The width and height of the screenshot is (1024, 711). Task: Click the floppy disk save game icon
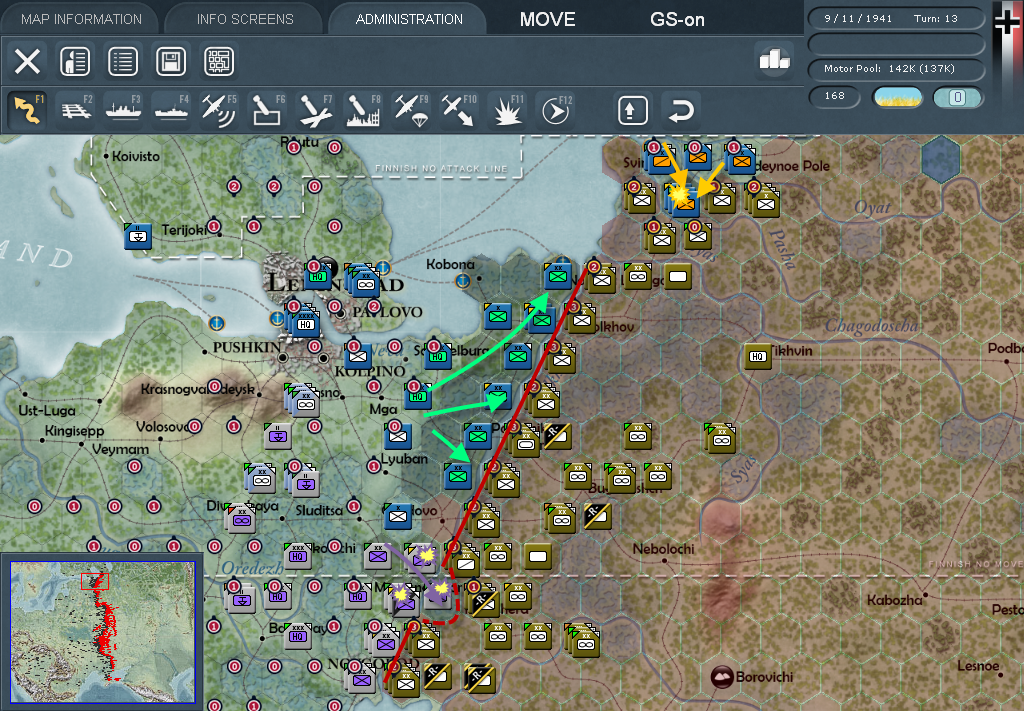pyautogui.click(x=171, y=61)
